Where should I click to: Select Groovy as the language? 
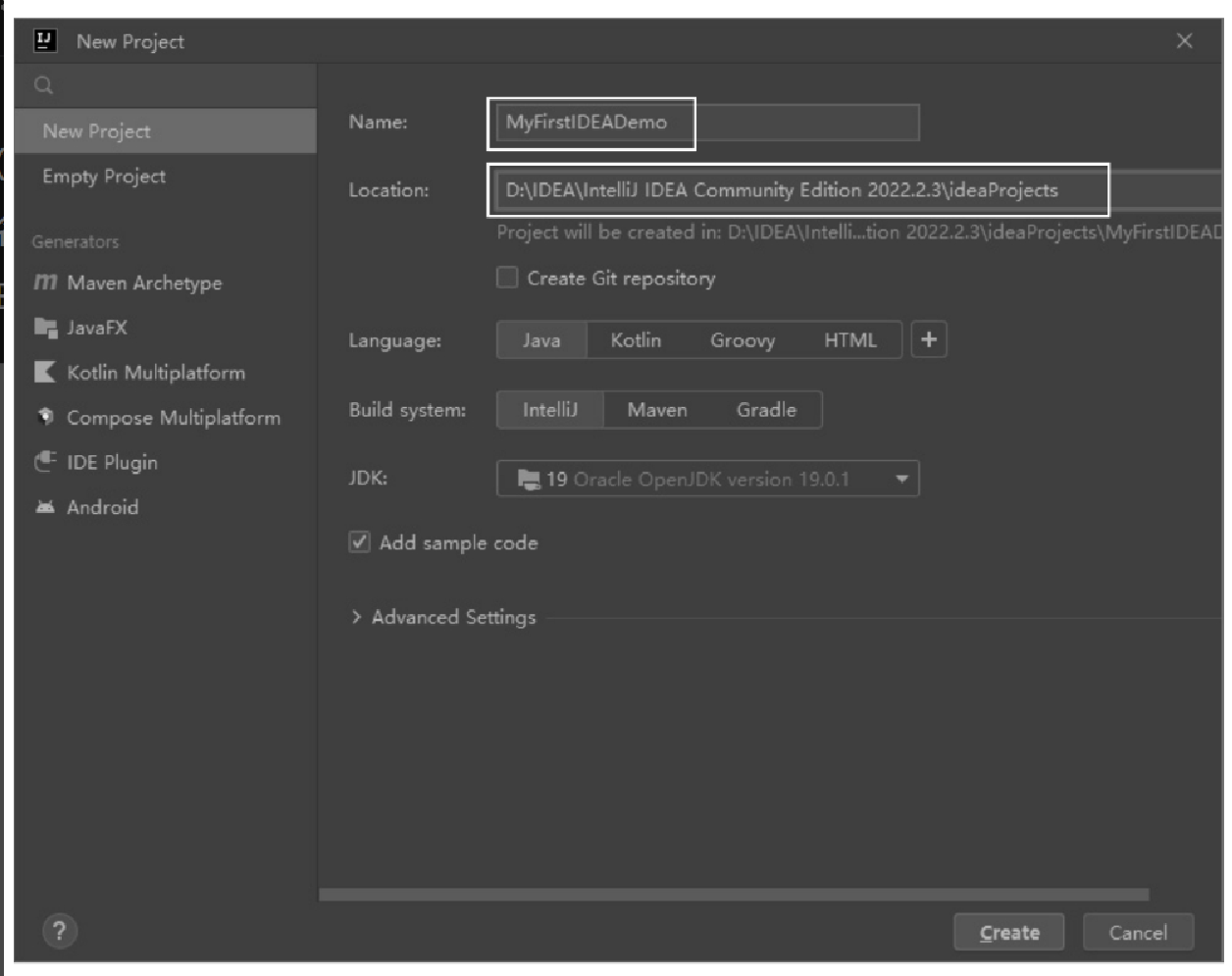[x=743, y=340]
